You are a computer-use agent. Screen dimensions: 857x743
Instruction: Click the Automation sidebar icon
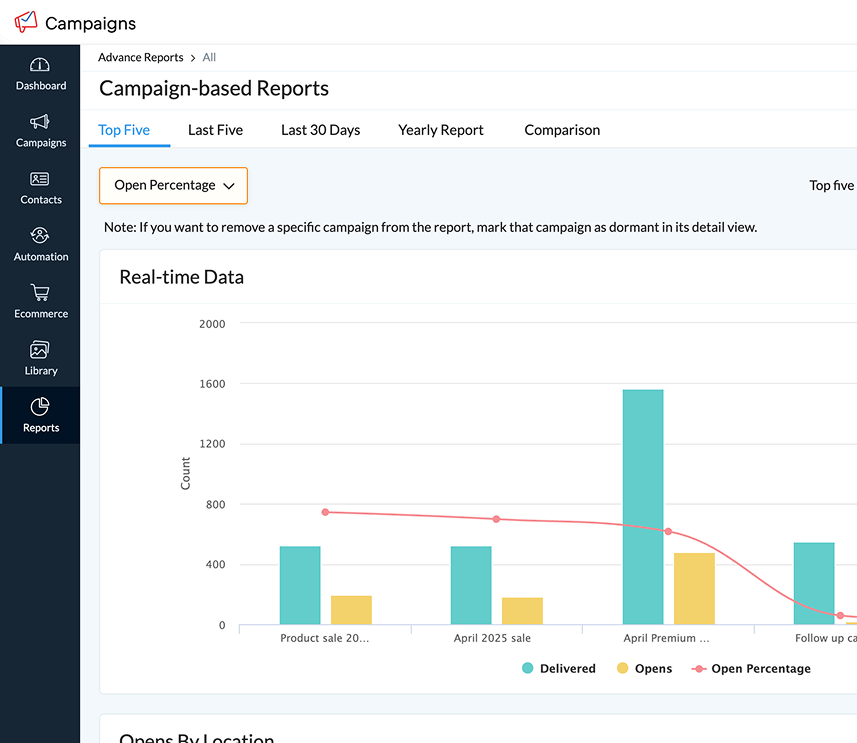pos(40,244)
